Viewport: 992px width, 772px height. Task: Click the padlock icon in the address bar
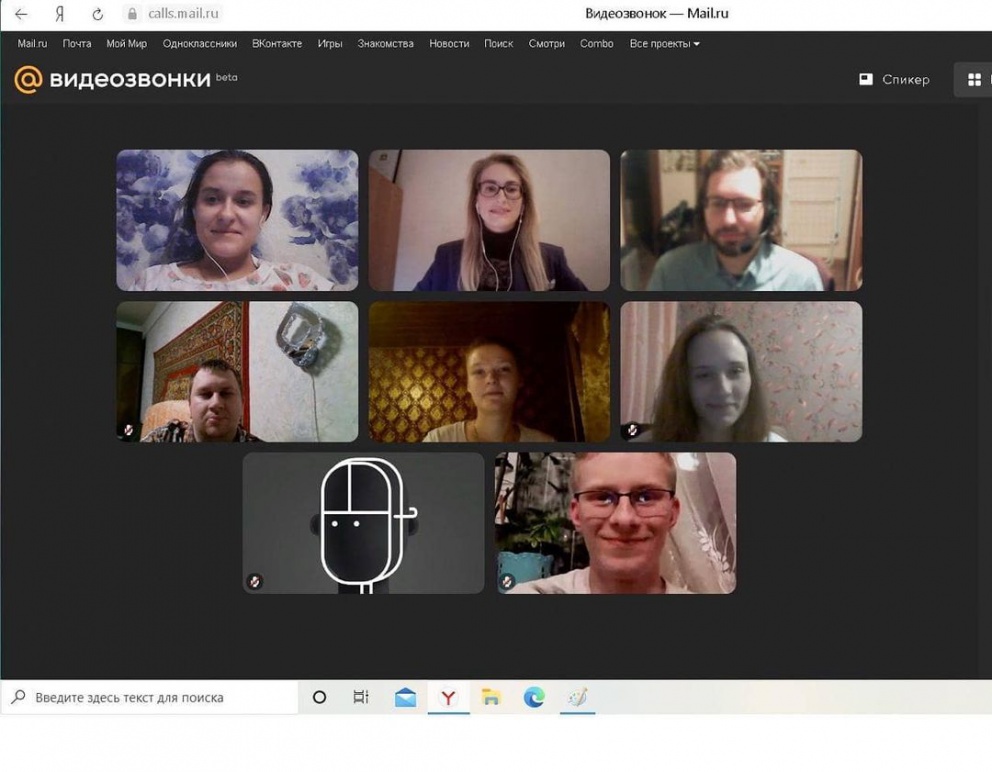(131, 14)
